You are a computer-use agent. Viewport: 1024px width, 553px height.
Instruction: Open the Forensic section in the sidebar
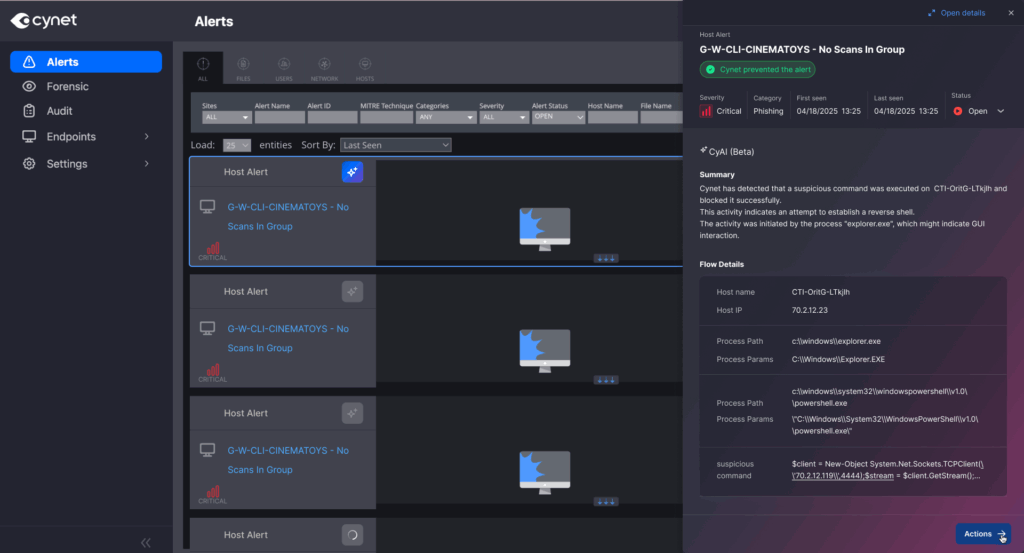[x=67, y=87]
